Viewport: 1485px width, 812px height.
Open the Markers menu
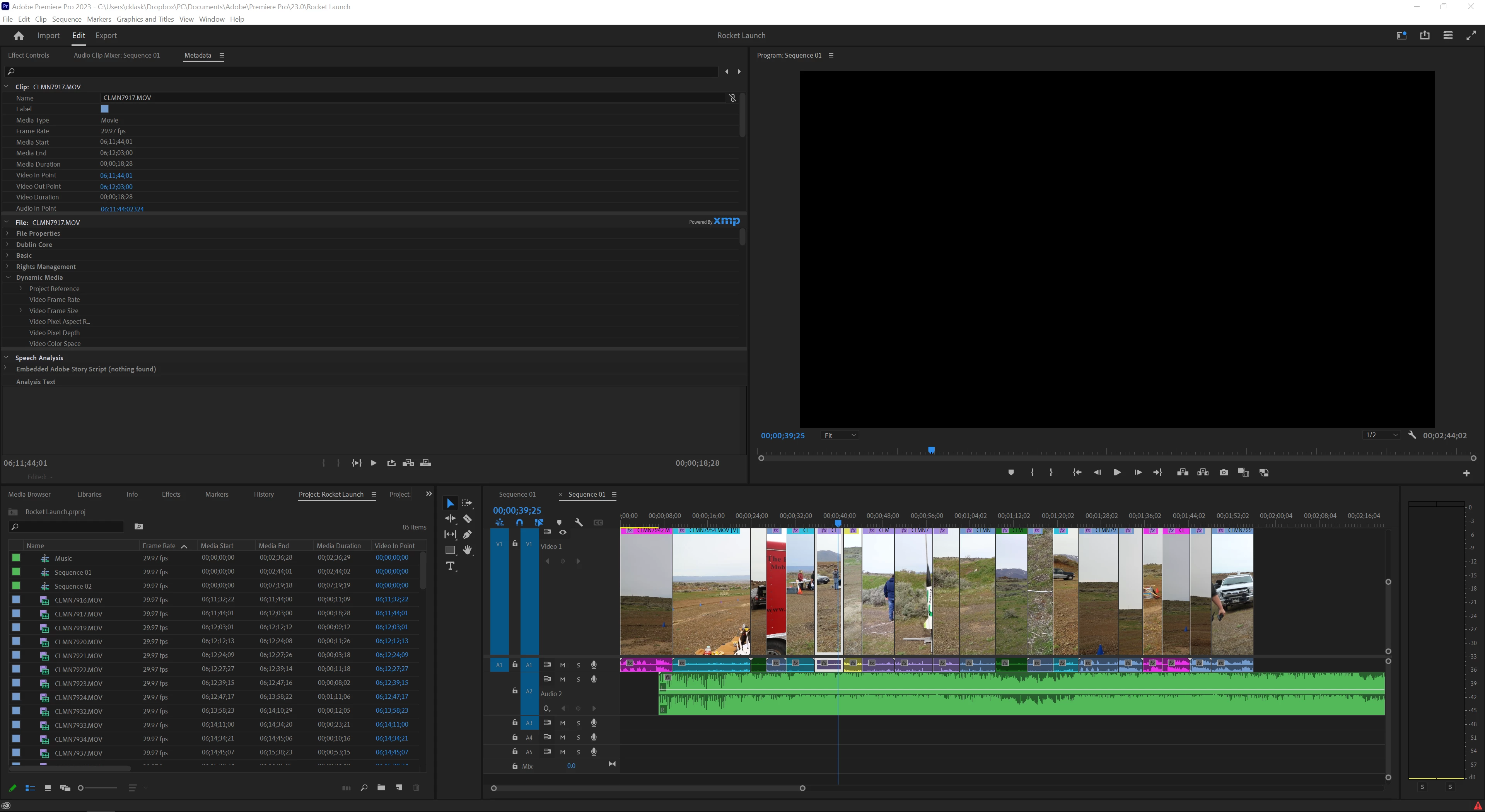click(x=99, y=19)
